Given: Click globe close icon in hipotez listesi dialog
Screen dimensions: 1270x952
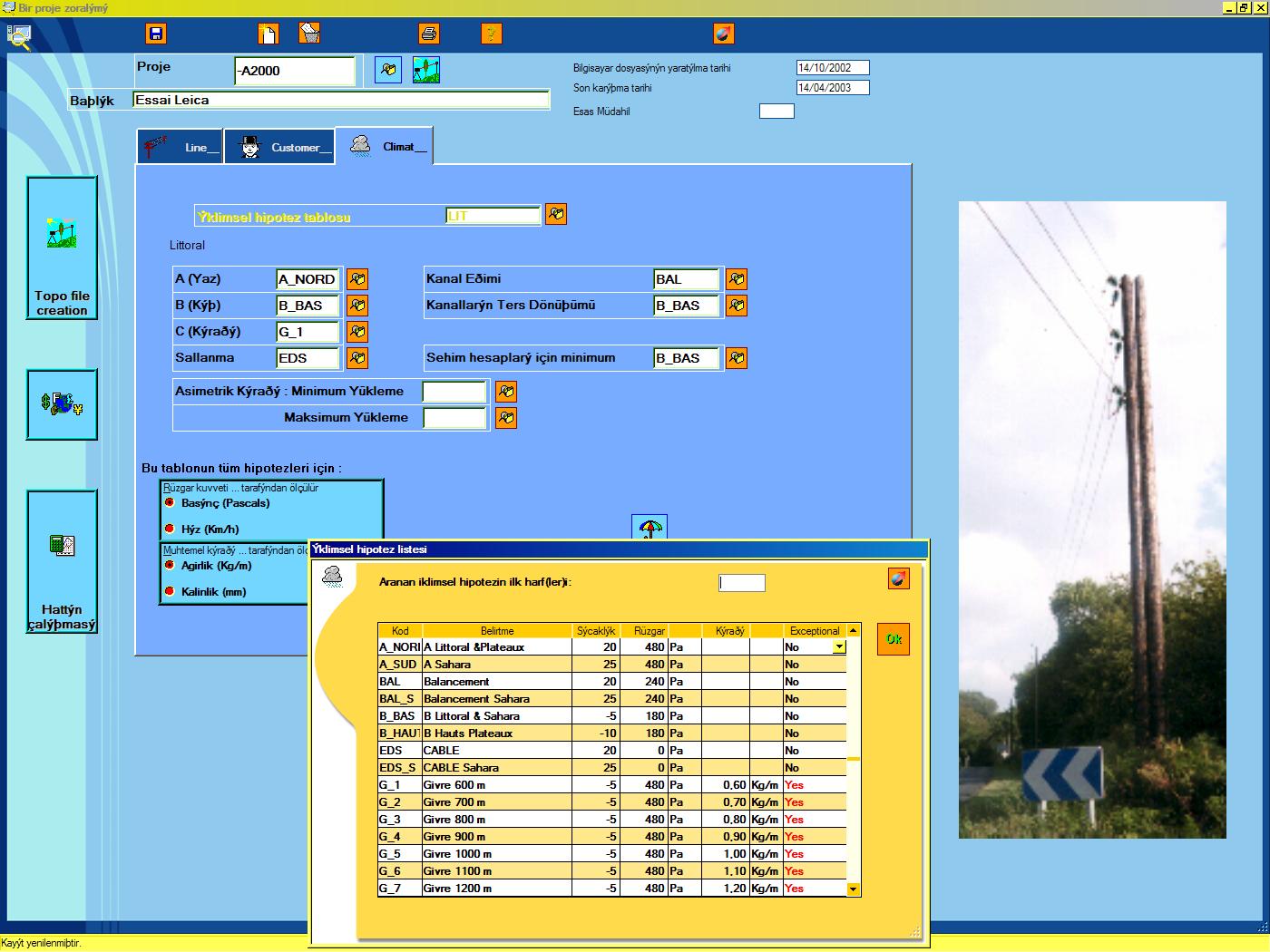Looking at the screenshot, I should coord(898,578).
